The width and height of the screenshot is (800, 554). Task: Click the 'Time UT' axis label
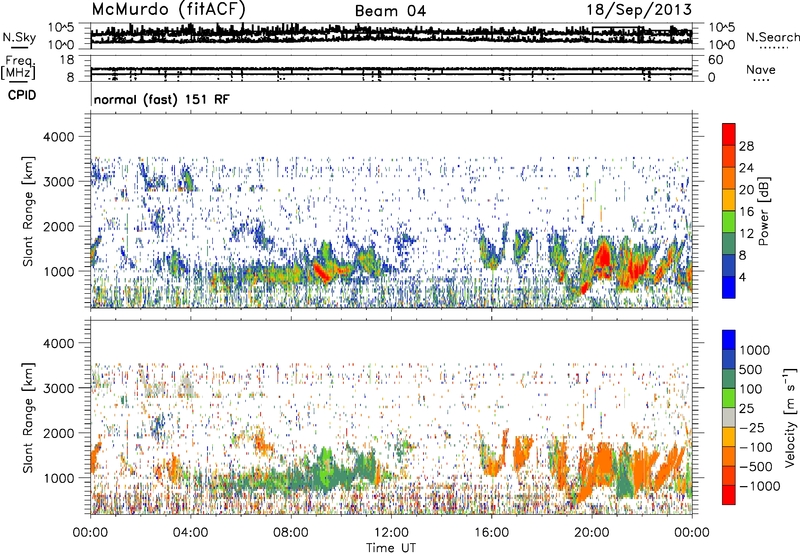click(x=391, y=548)
